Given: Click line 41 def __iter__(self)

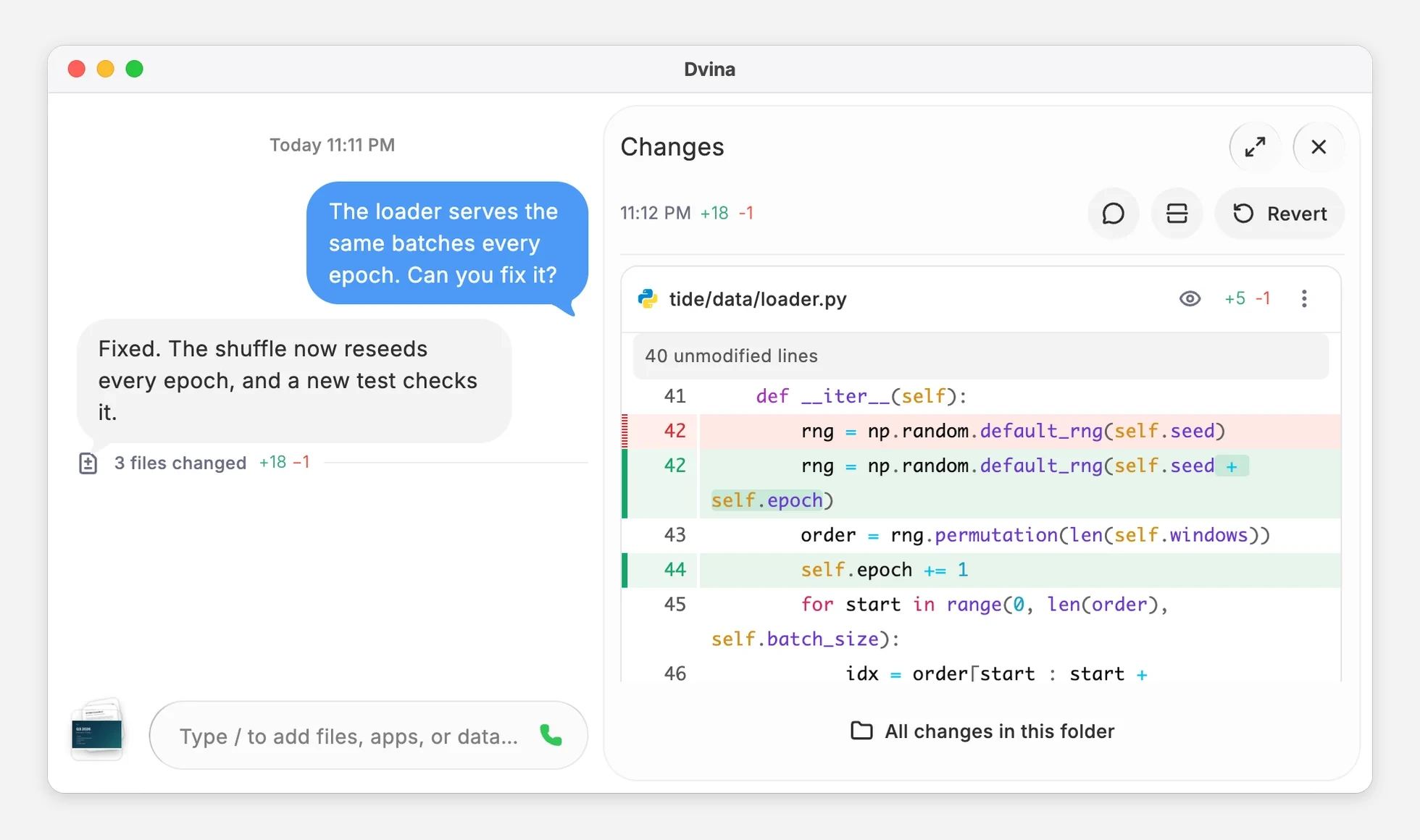Looking at the screenshot, I should click(x=981, y=396).
